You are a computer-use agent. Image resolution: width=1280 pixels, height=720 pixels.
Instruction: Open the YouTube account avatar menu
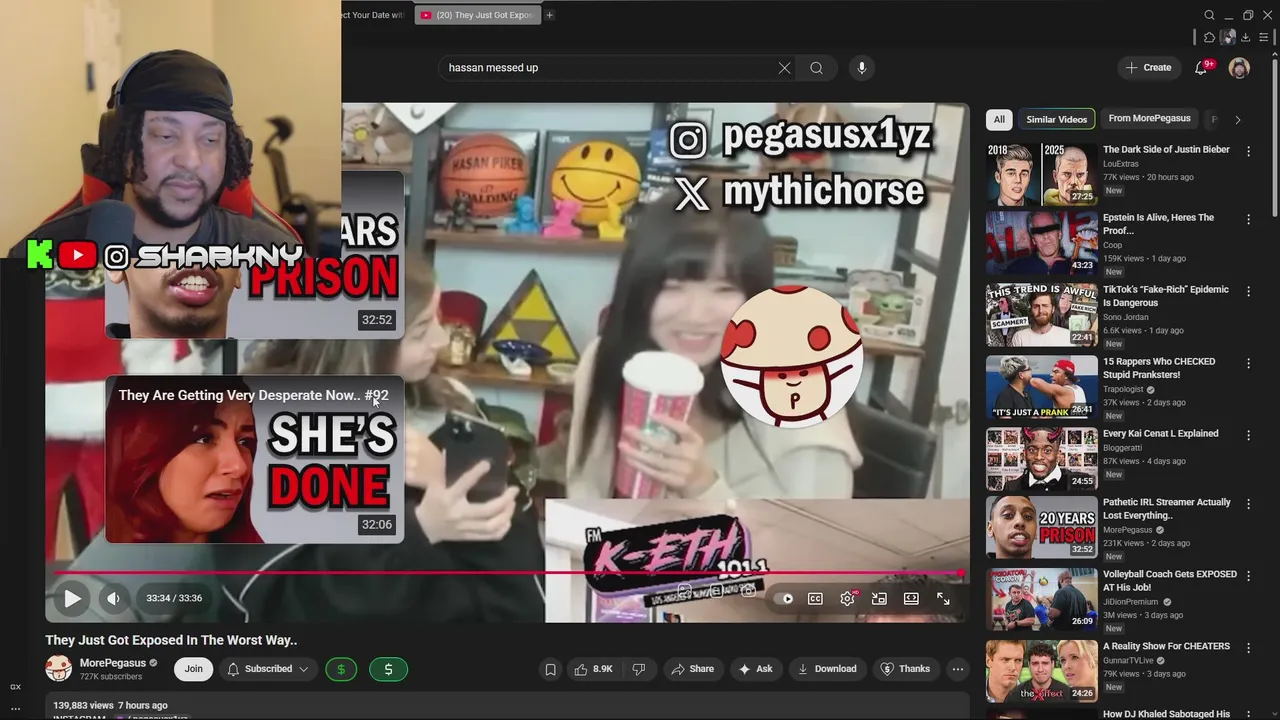click(1239, 68)
